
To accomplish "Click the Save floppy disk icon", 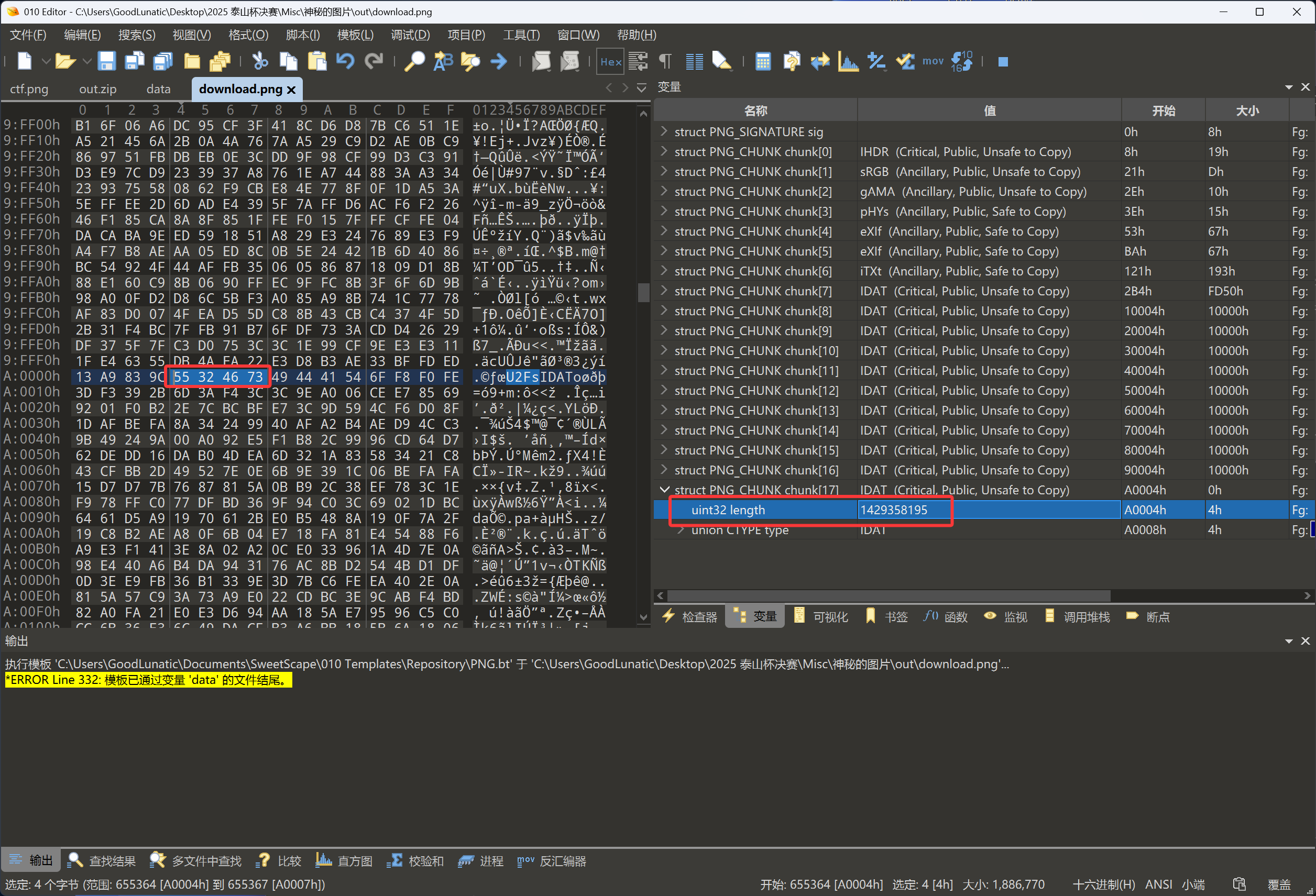I will pyautogui.click(x=106, y=61).
